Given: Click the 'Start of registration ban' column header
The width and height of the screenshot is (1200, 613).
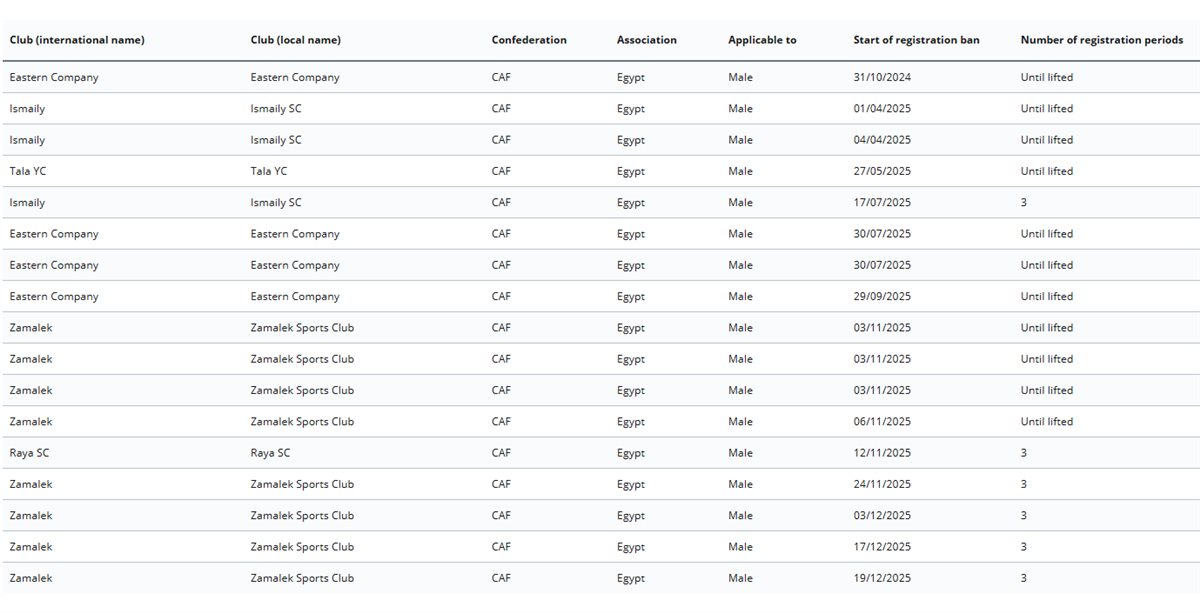Looking at the screenshot, I should coord(917,40).
